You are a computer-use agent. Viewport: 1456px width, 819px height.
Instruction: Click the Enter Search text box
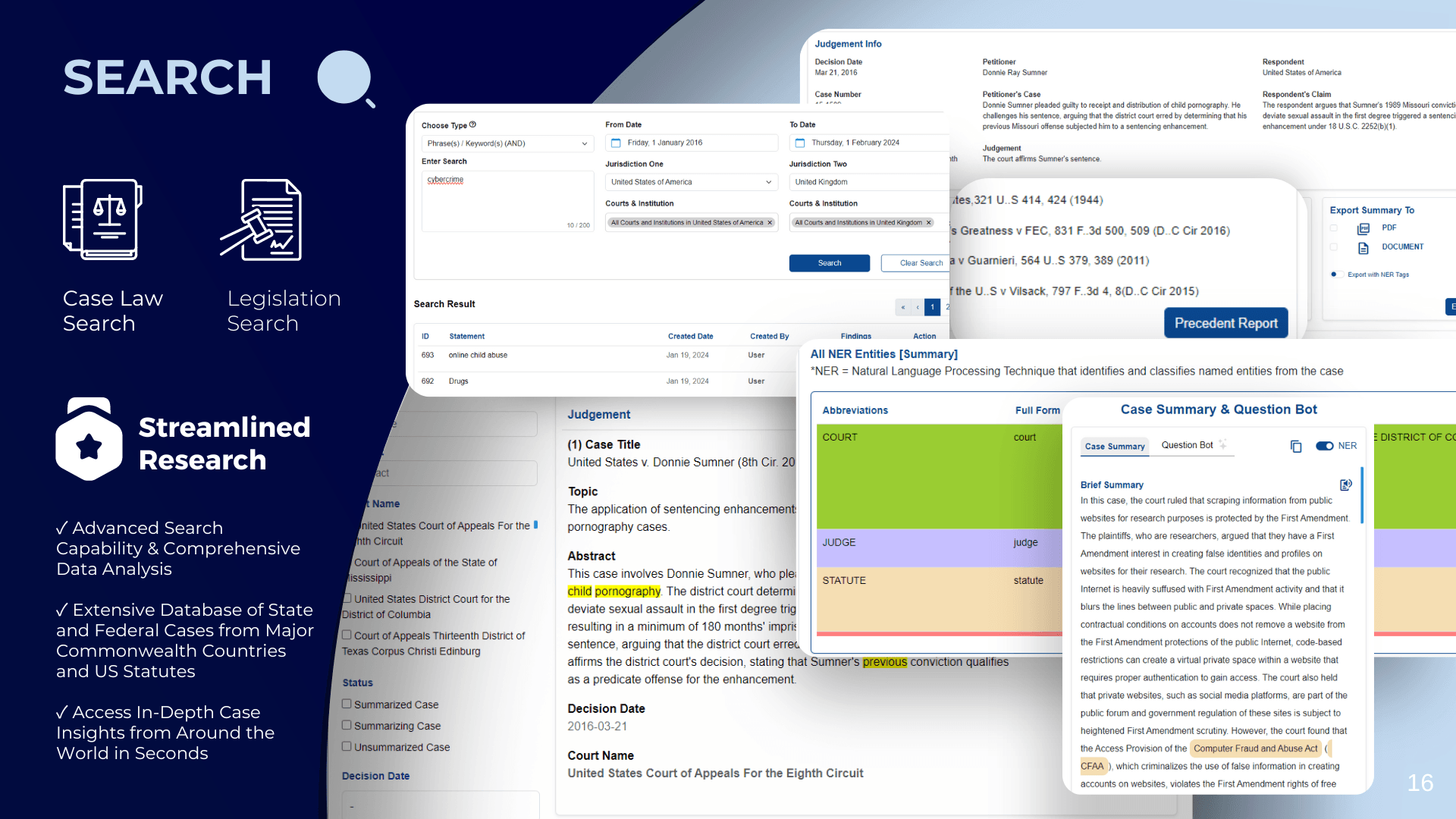point(507,201)
